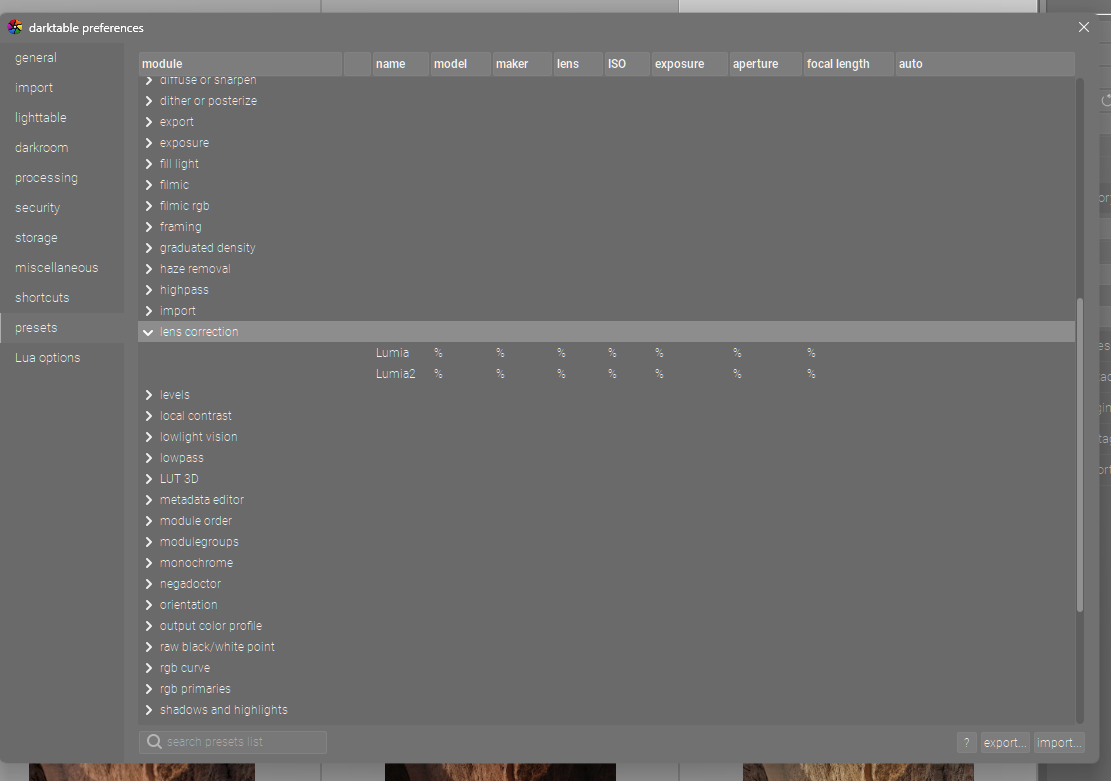The width and height of the screenshot is (1111, 781).
Task: Click the darktable logo in title bar
Action: [x=15, y=27]
